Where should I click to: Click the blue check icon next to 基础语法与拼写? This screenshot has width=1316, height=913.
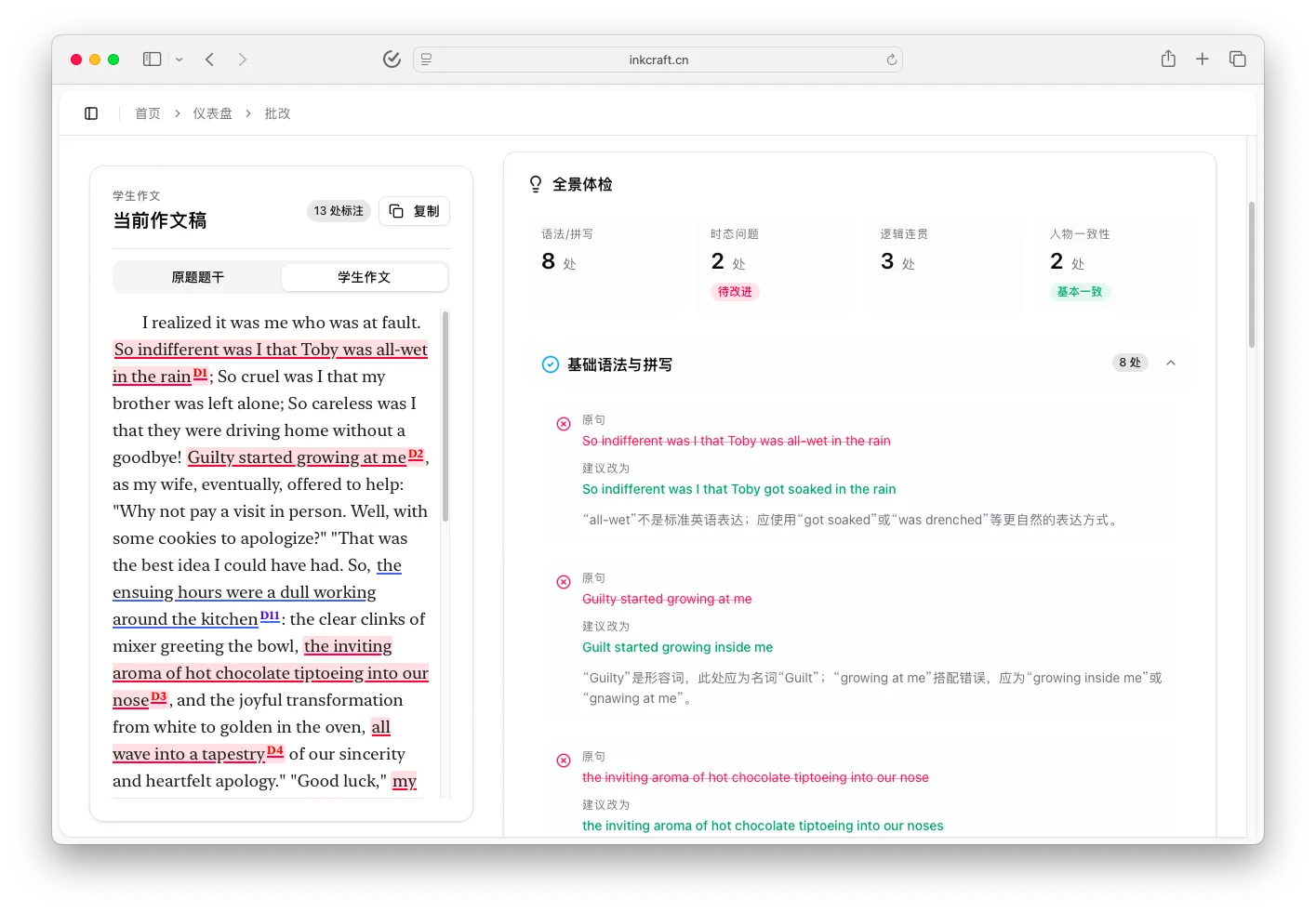551,364
